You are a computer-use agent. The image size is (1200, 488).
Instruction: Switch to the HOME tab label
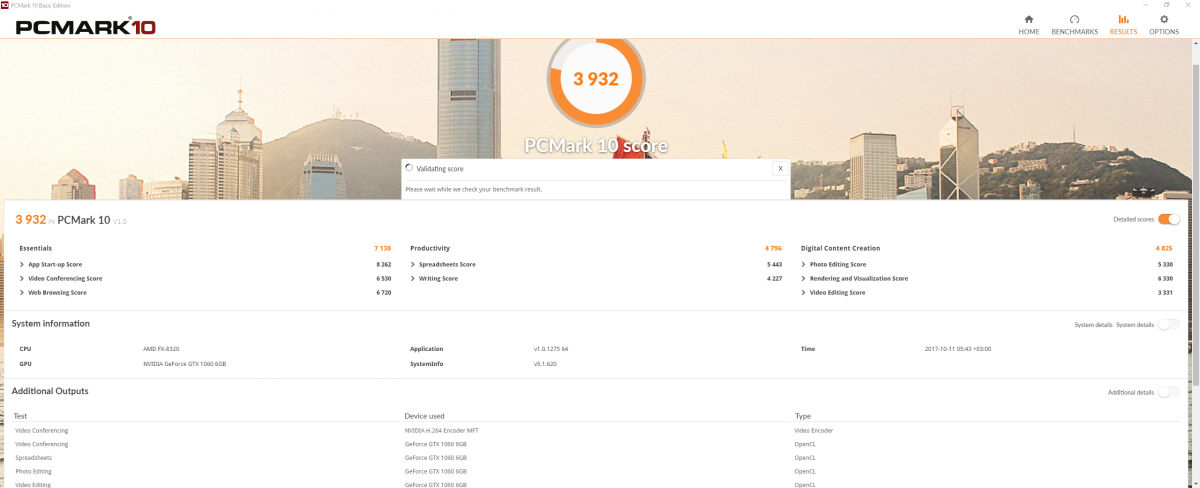(x=1028, y=32)
